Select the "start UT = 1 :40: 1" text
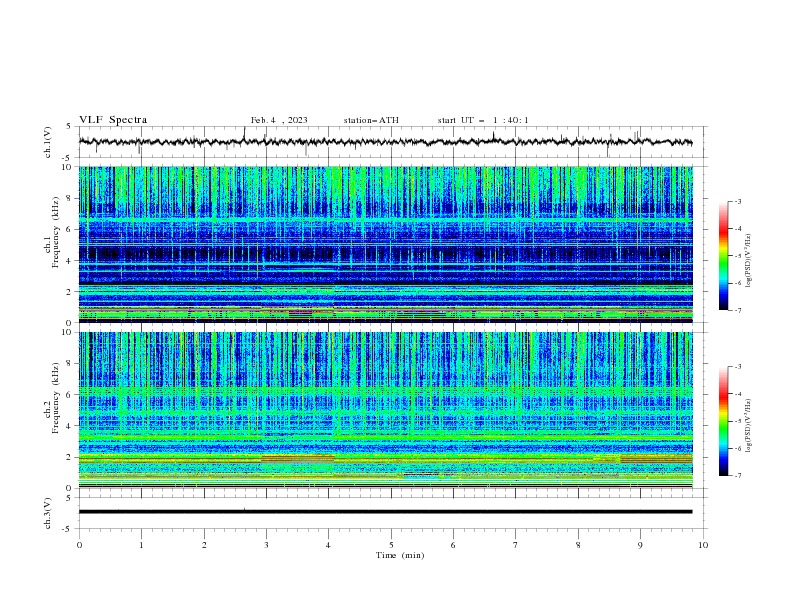This screenshot has width=792, height=612. [483, 120]
